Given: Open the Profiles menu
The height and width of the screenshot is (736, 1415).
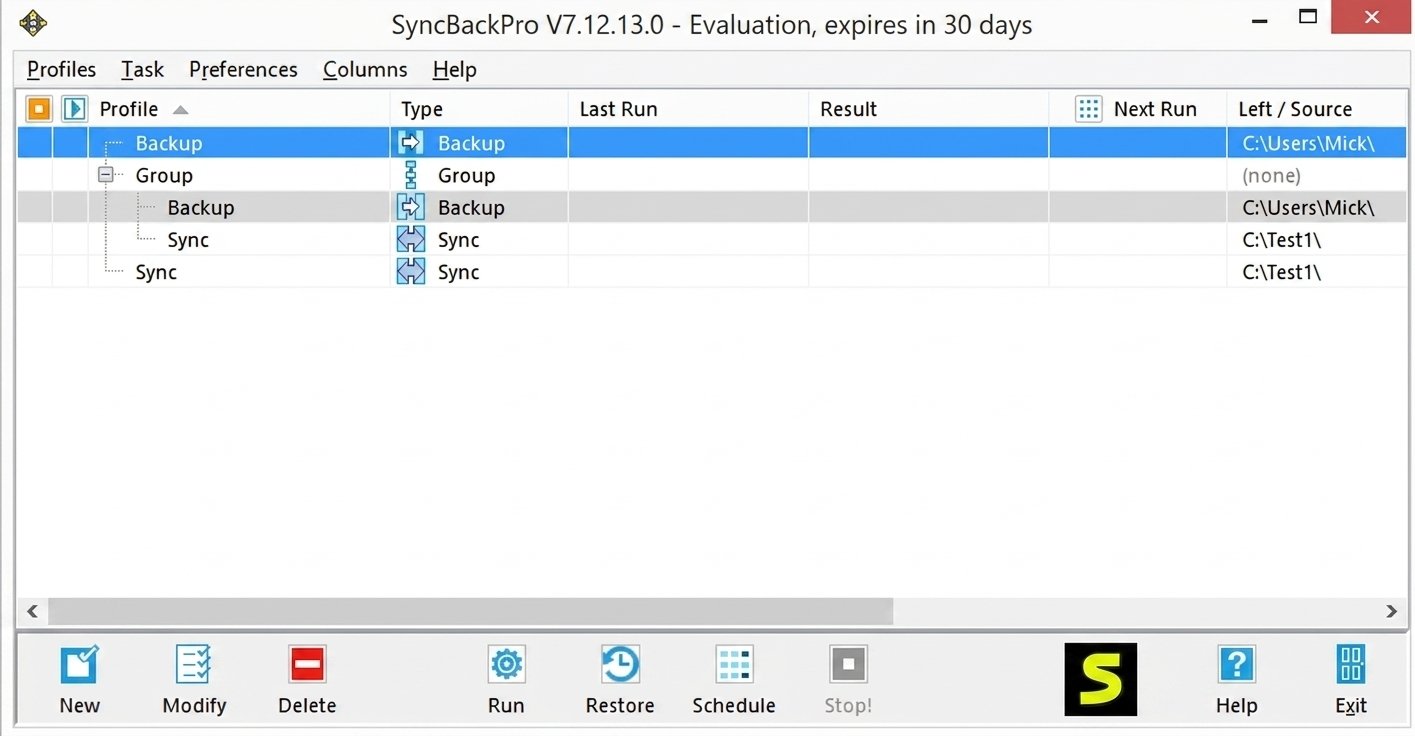Looking at the screenshot, I should pyautogui.click(x=61, y=69).
